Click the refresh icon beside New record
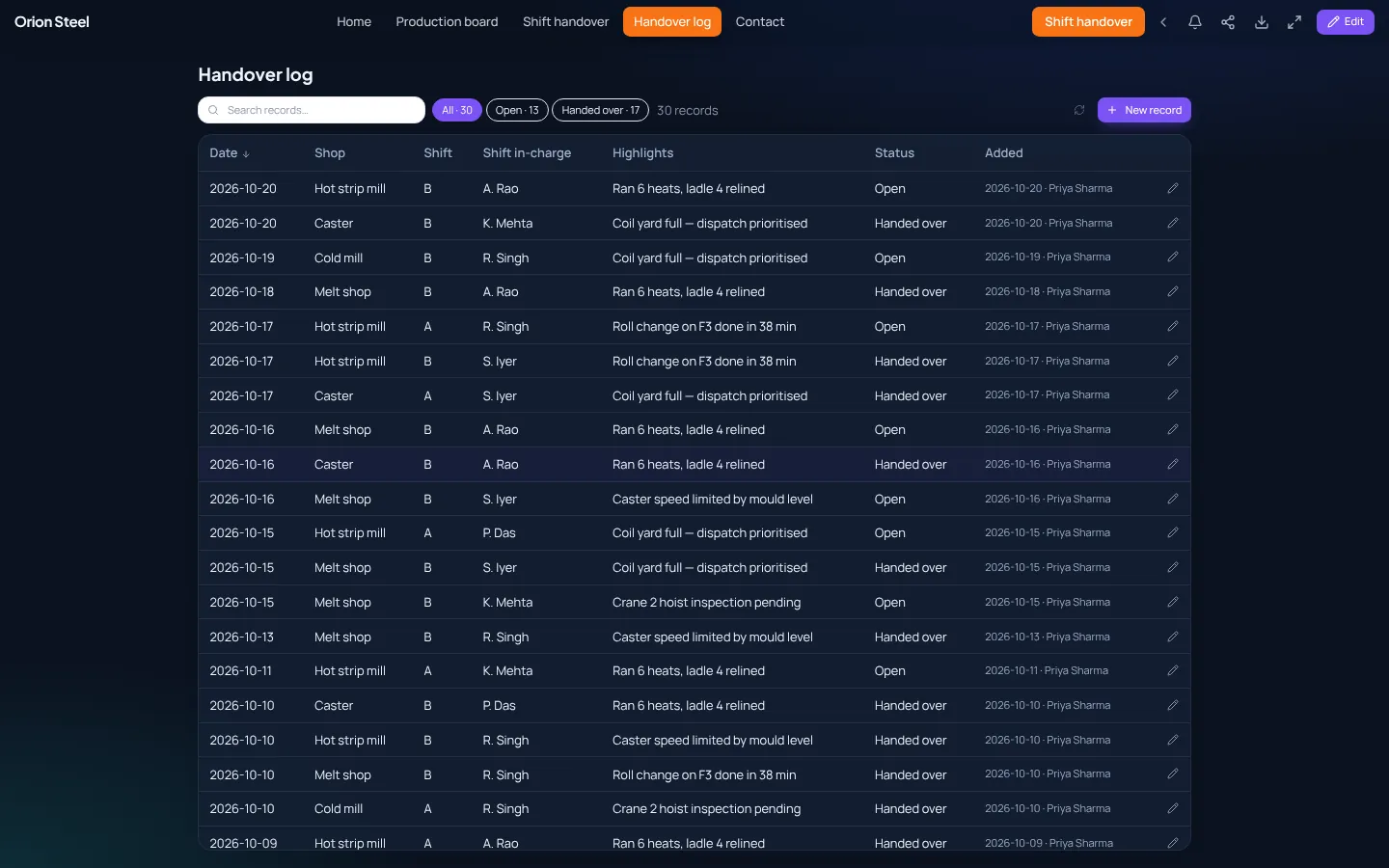The height and width of the screenshot is (868, 1389). [1079, 110]
